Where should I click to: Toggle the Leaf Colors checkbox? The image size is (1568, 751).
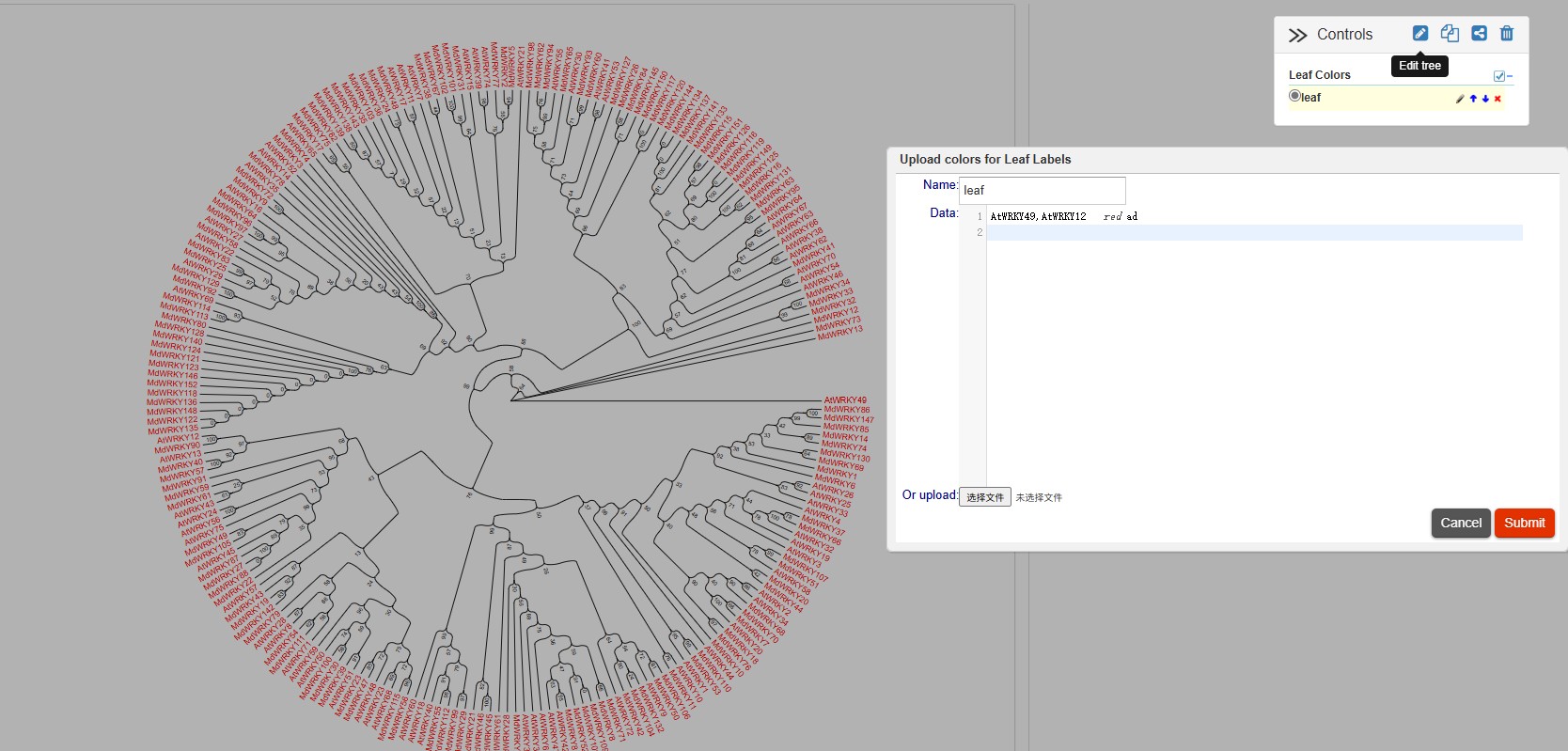tap(1499, 76)
